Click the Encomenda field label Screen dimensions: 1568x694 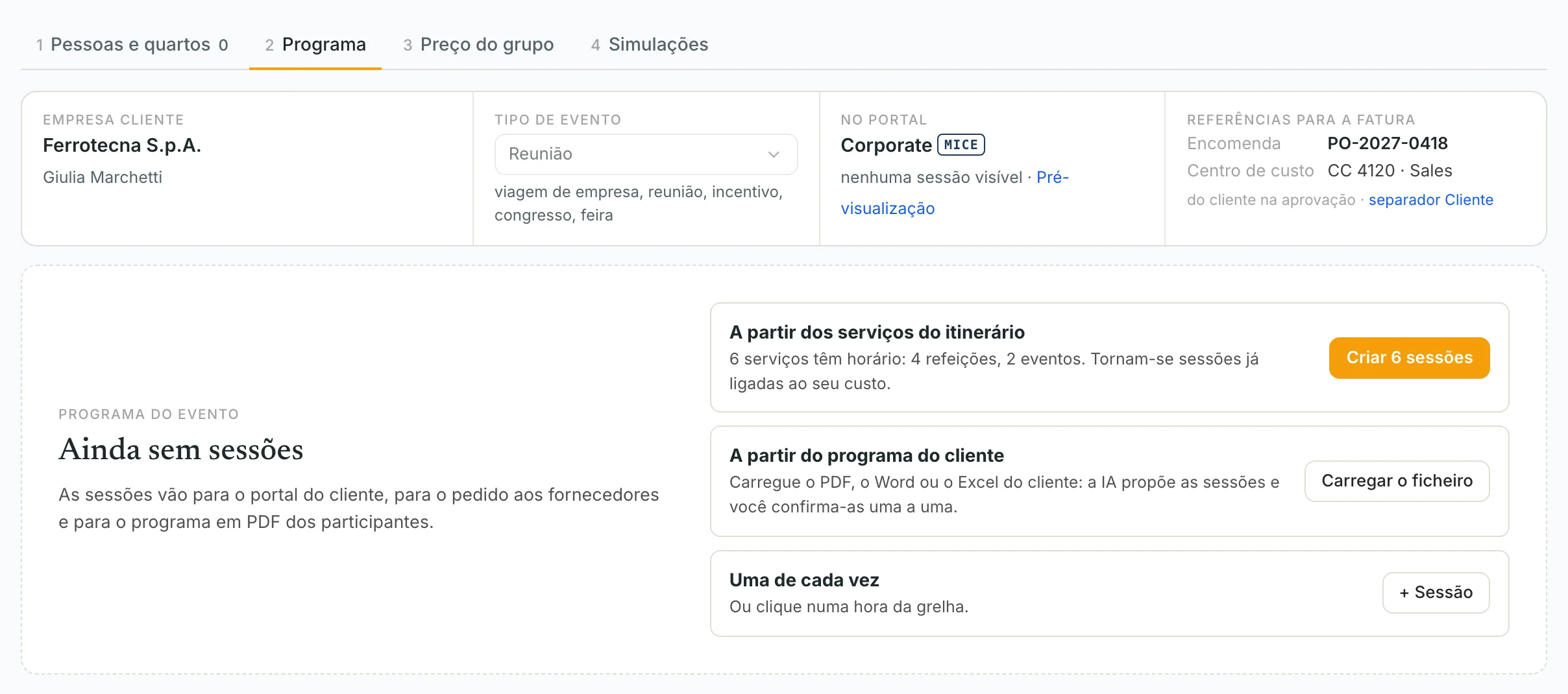[x=1234, y=143]
